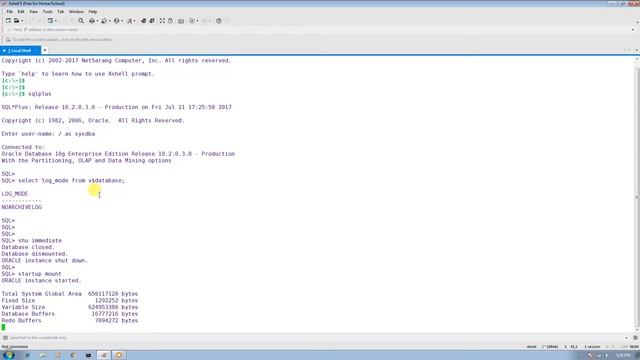Click the Not connected status bar text
This screenshot has height=360, width=640.
pyautogui.click(x=15, y=347)
